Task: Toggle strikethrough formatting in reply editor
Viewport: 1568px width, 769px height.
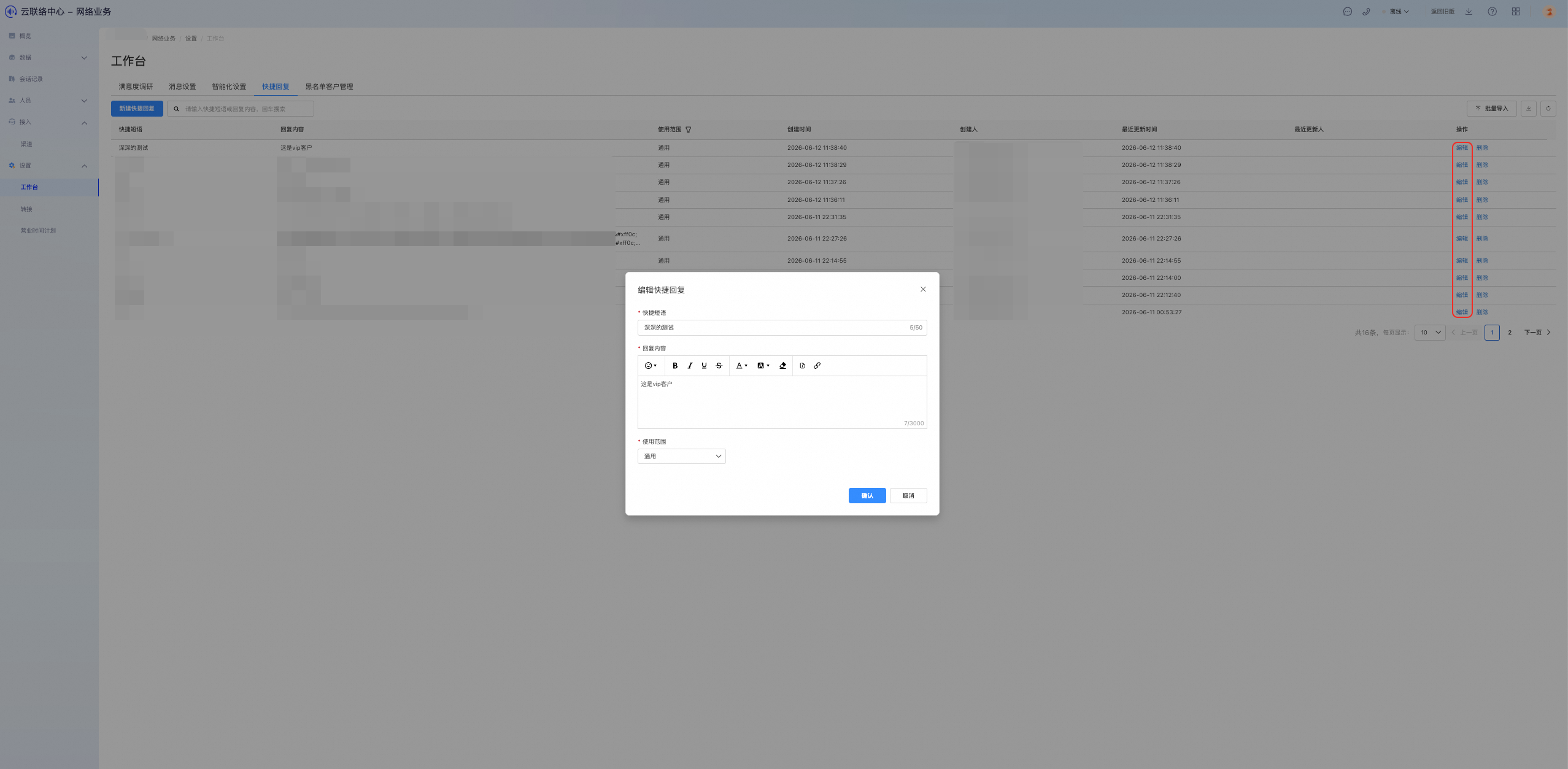Action: [719, 366]
